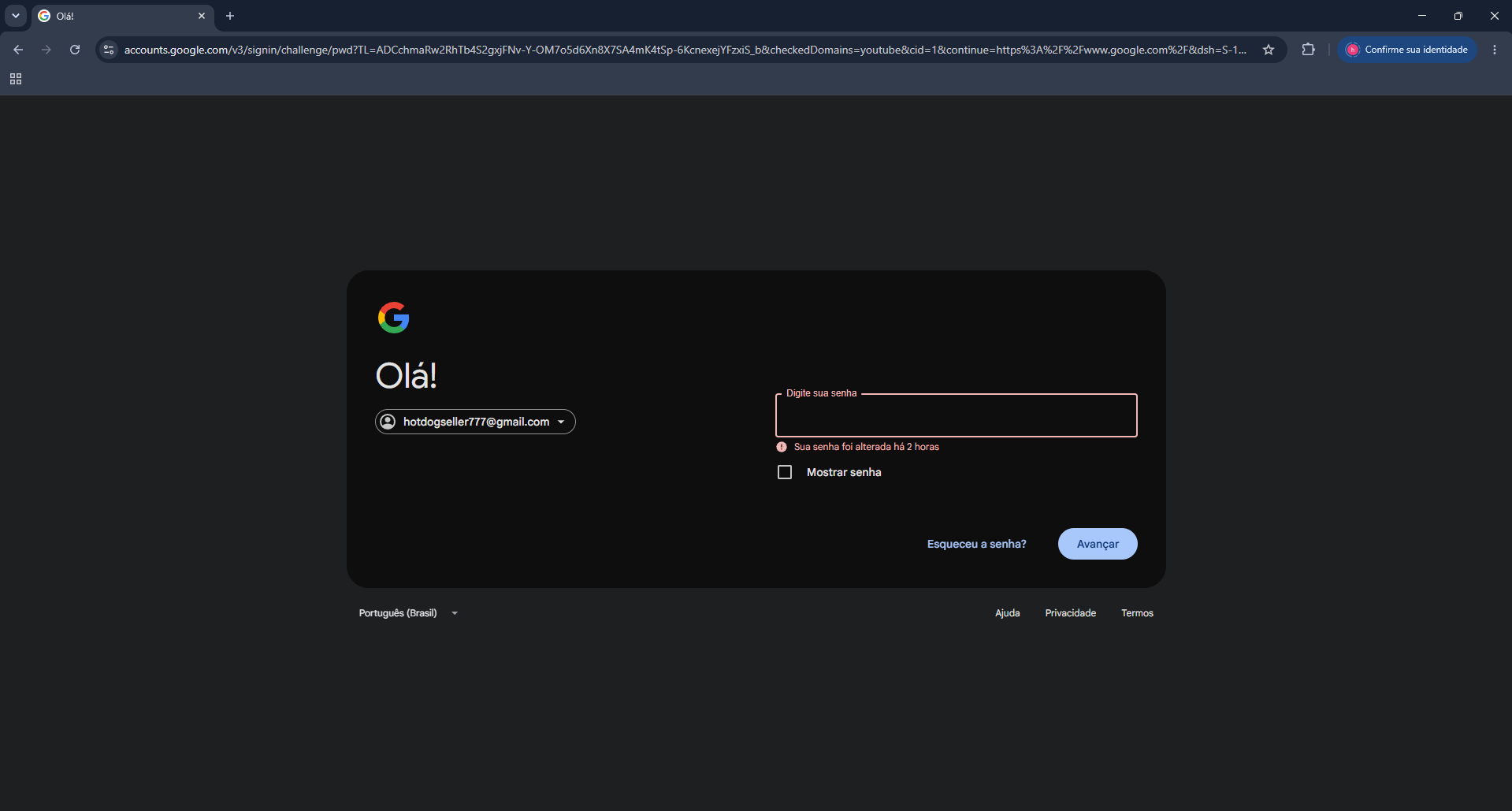Click the 'Olá!' heading text
Screen dimensions: 1512x811
click(407, 375)
